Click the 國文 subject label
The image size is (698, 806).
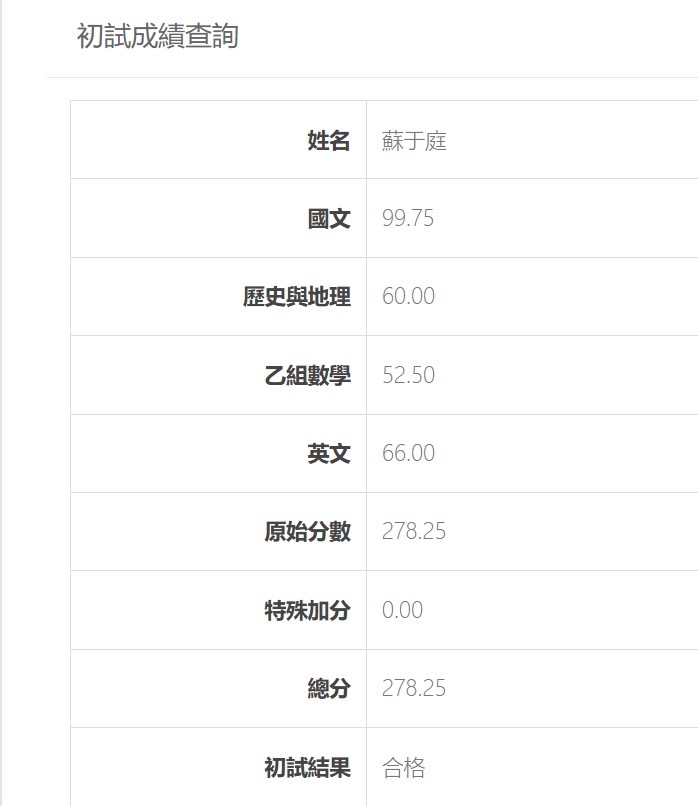tap(329, 219)
